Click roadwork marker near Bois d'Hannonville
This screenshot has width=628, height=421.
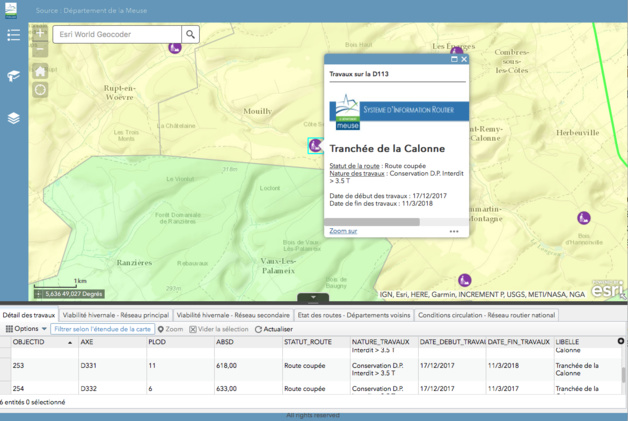(x=583, y=217)
